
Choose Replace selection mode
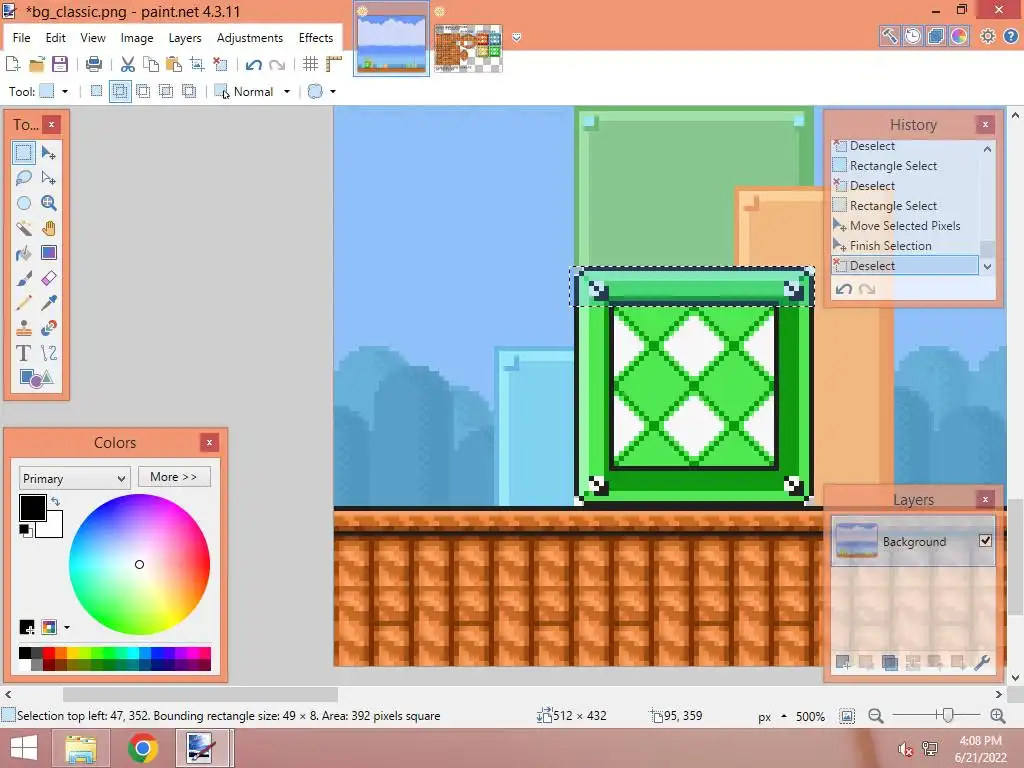click(x=96, y=91)
